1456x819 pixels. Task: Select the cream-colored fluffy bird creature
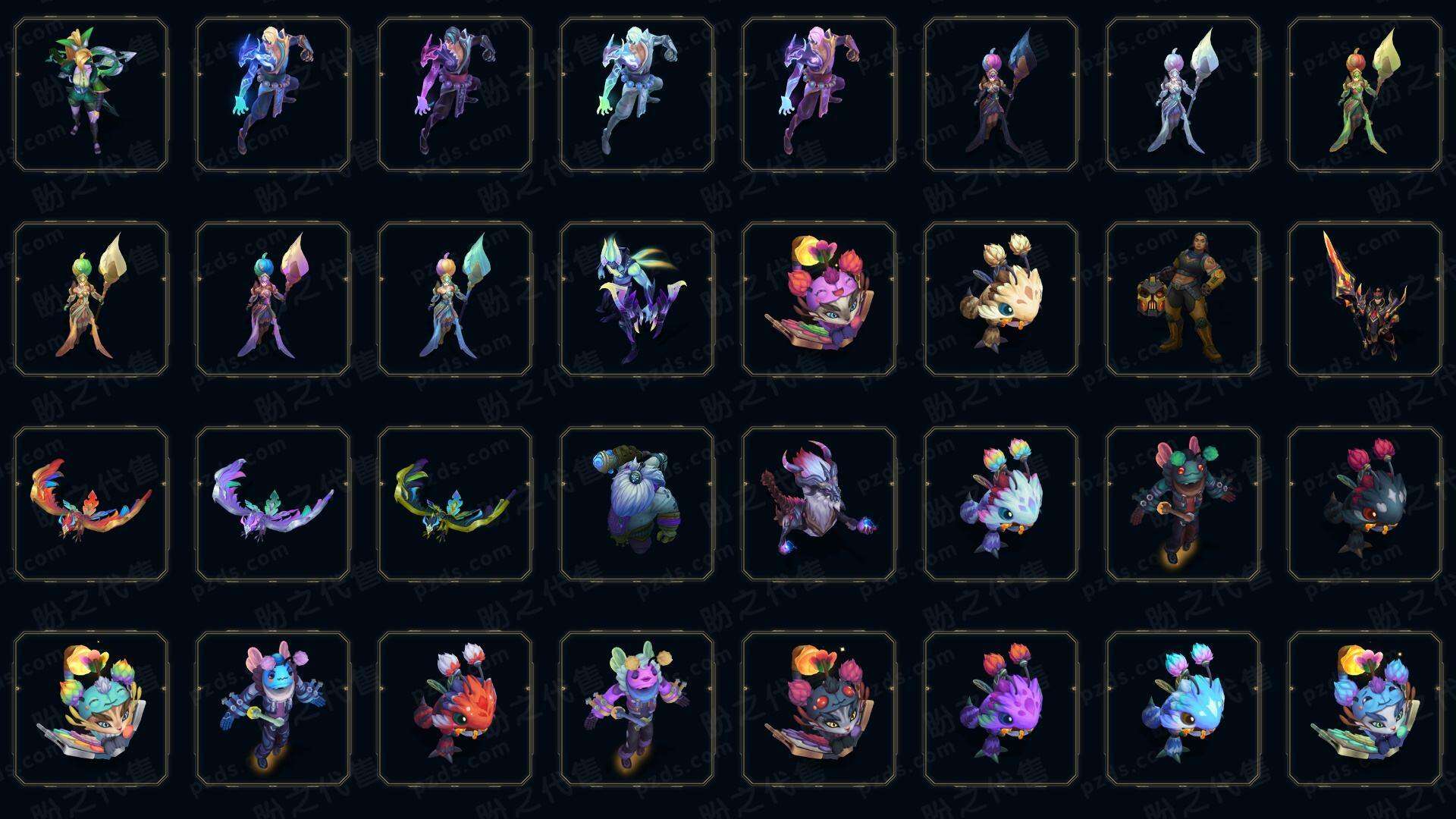click(1001, 299)
